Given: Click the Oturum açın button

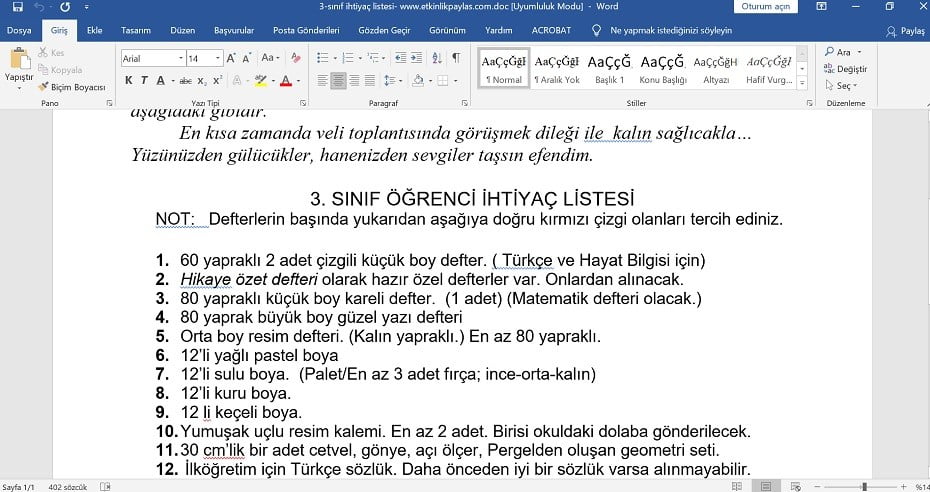Looking at the screenshot, I should [x=766, y=7].
